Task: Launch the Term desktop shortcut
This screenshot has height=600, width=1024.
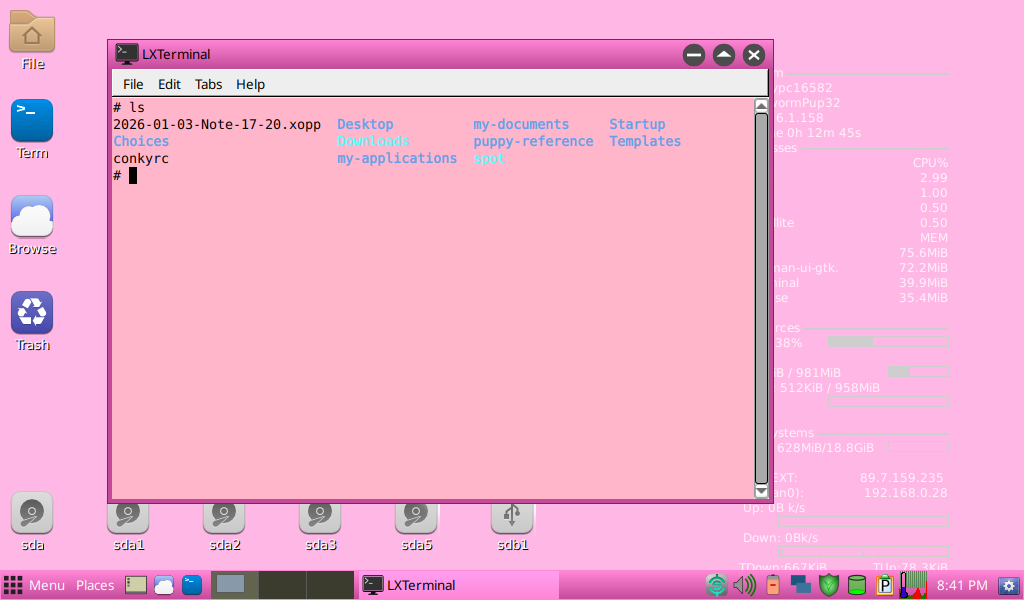Action: tap(32, 121)
